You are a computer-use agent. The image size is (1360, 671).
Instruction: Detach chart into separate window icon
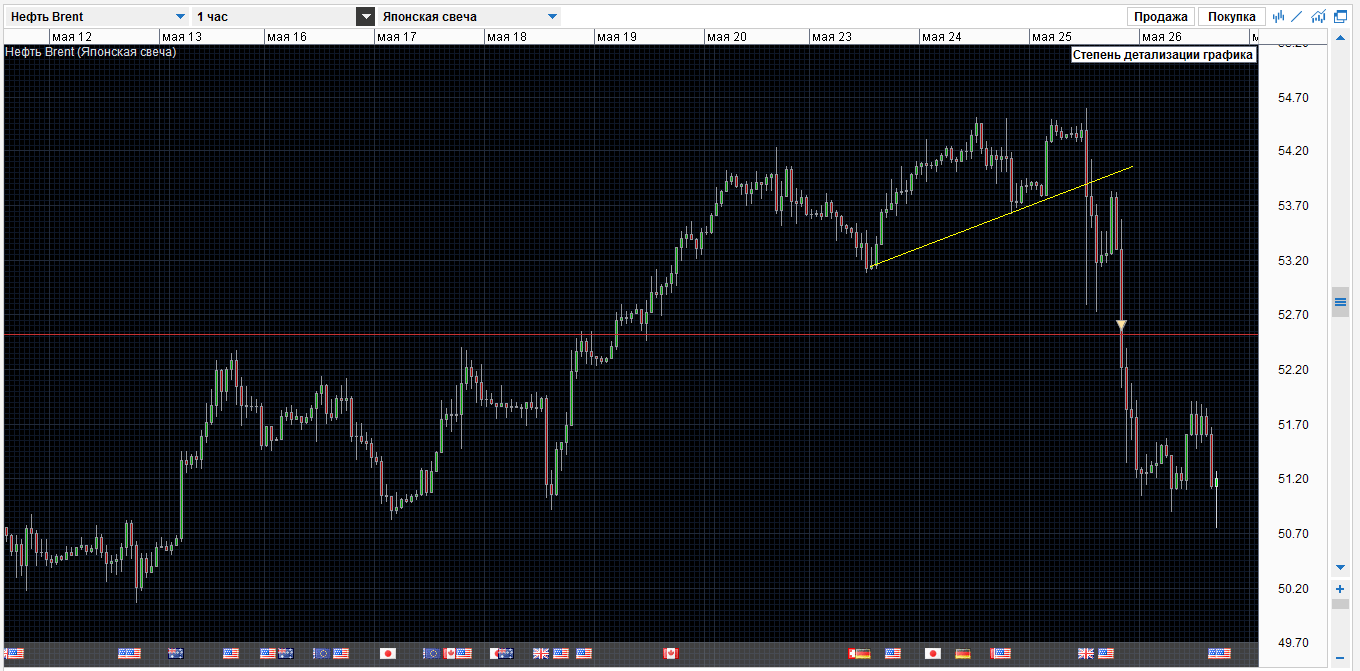(1341, 16)
